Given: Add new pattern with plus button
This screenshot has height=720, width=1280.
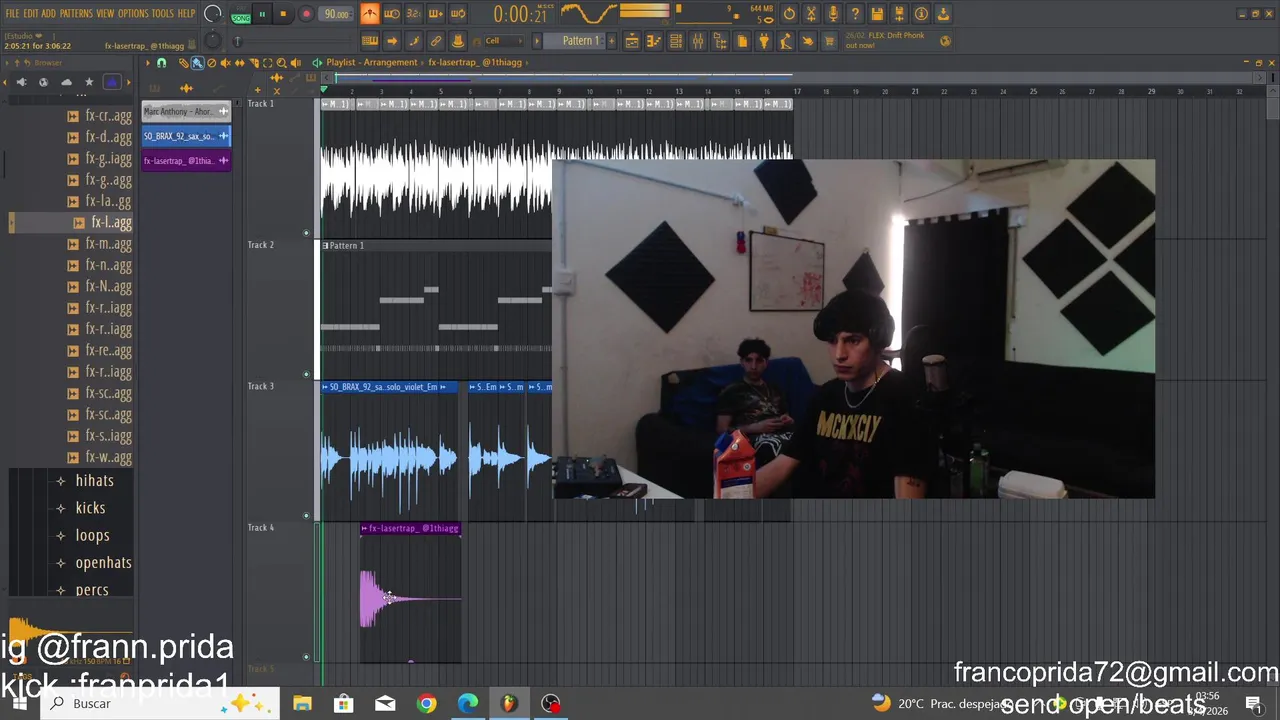Looking at the screenshot, I should coord(612,41).
